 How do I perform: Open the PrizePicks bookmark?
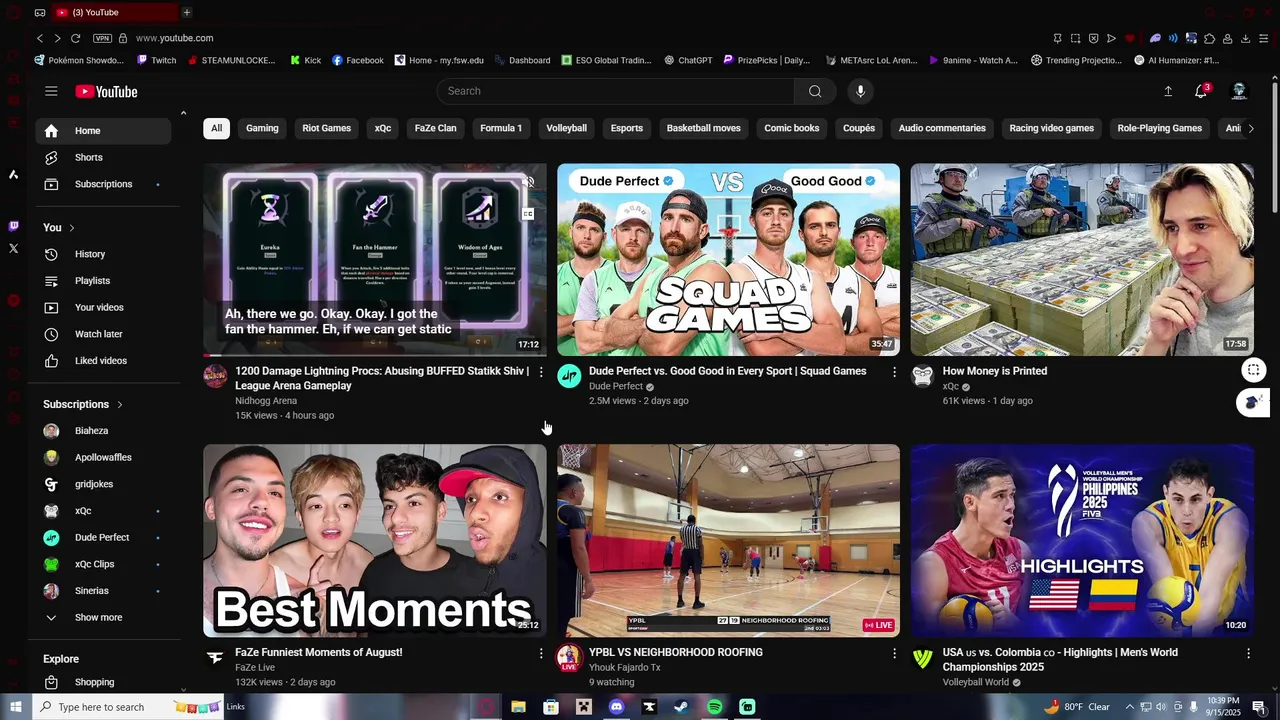[x=767, y=60]
